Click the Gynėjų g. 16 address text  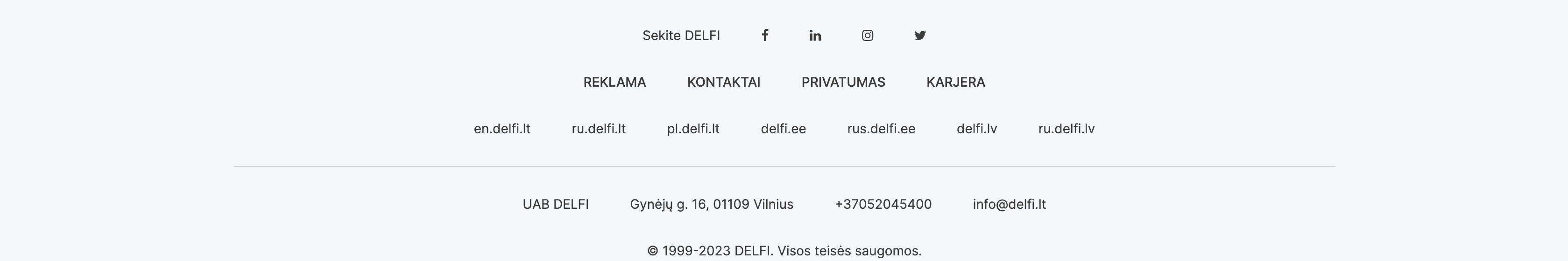coord(711,204)
